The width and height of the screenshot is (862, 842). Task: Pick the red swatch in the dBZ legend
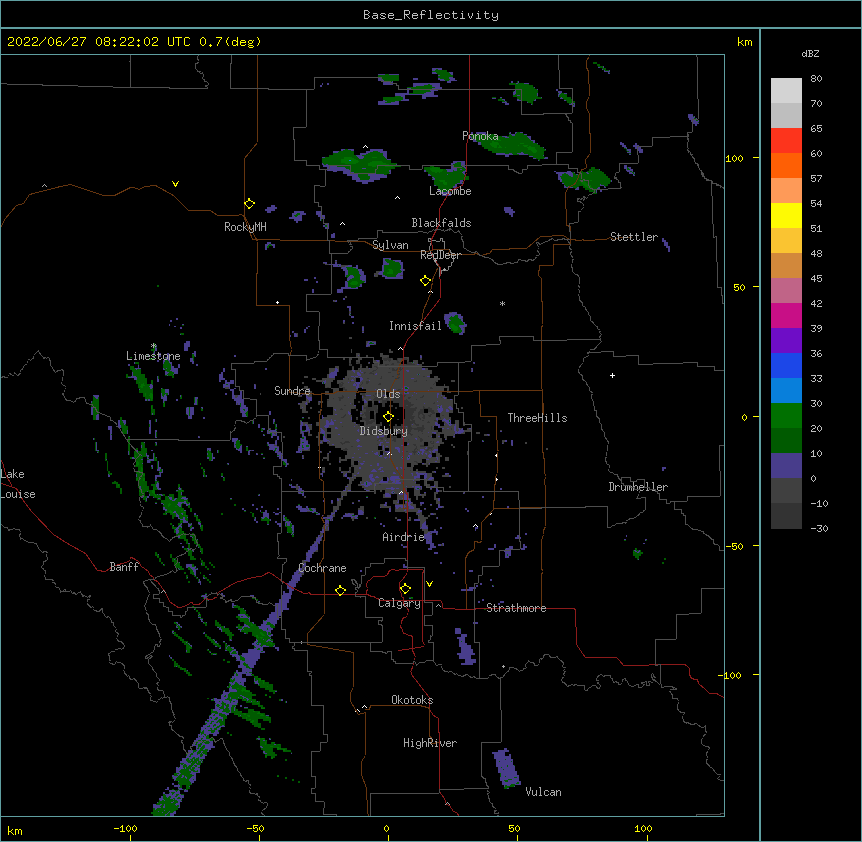pyautogui.click(x=786, y=140)
